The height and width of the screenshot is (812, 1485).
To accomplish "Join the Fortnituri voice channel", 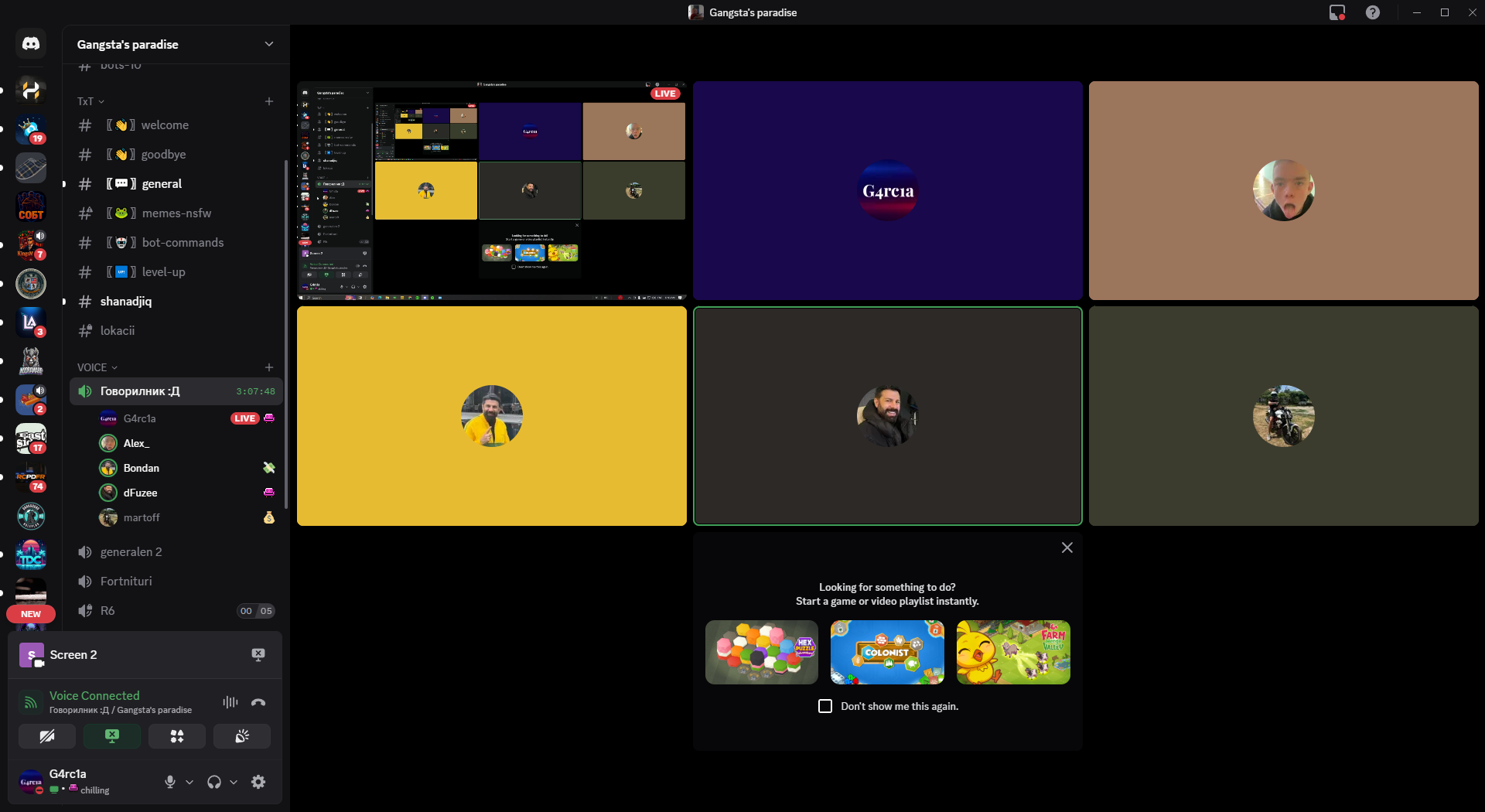I will click(x=176, y=582).
